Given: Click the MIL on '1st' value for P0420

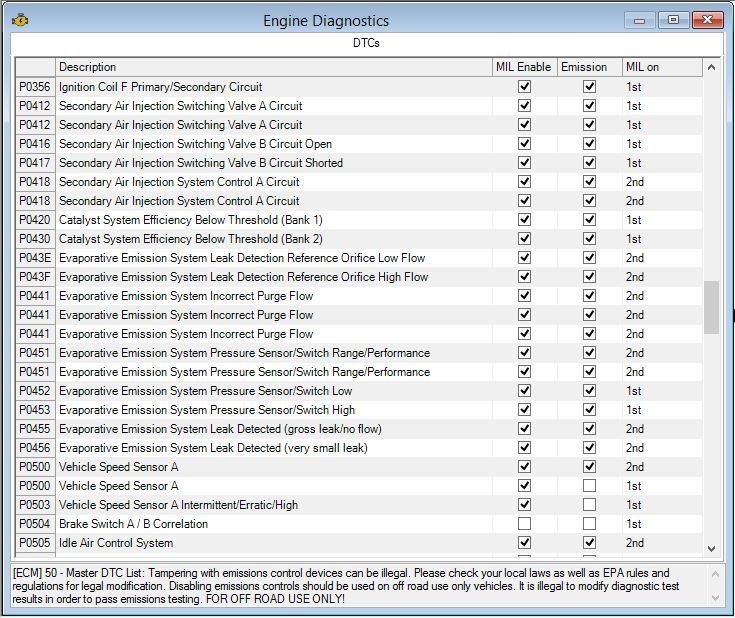Looking at the screenshot, I should coord(634,220).
